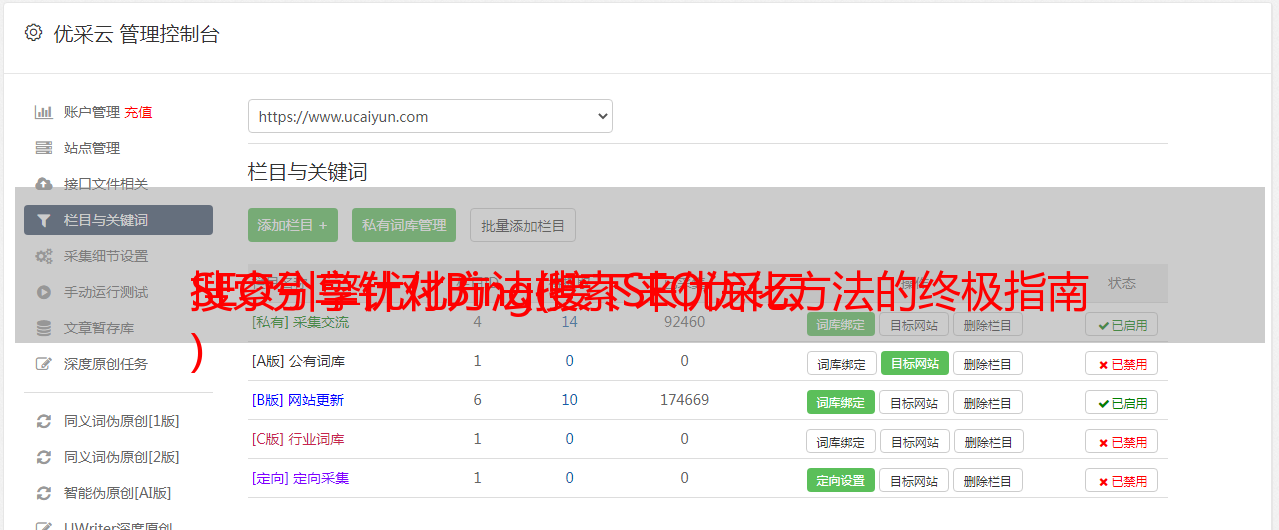1279x530 pixels.
Task: Open 账户管理 menu item
Action: (92, 112)
